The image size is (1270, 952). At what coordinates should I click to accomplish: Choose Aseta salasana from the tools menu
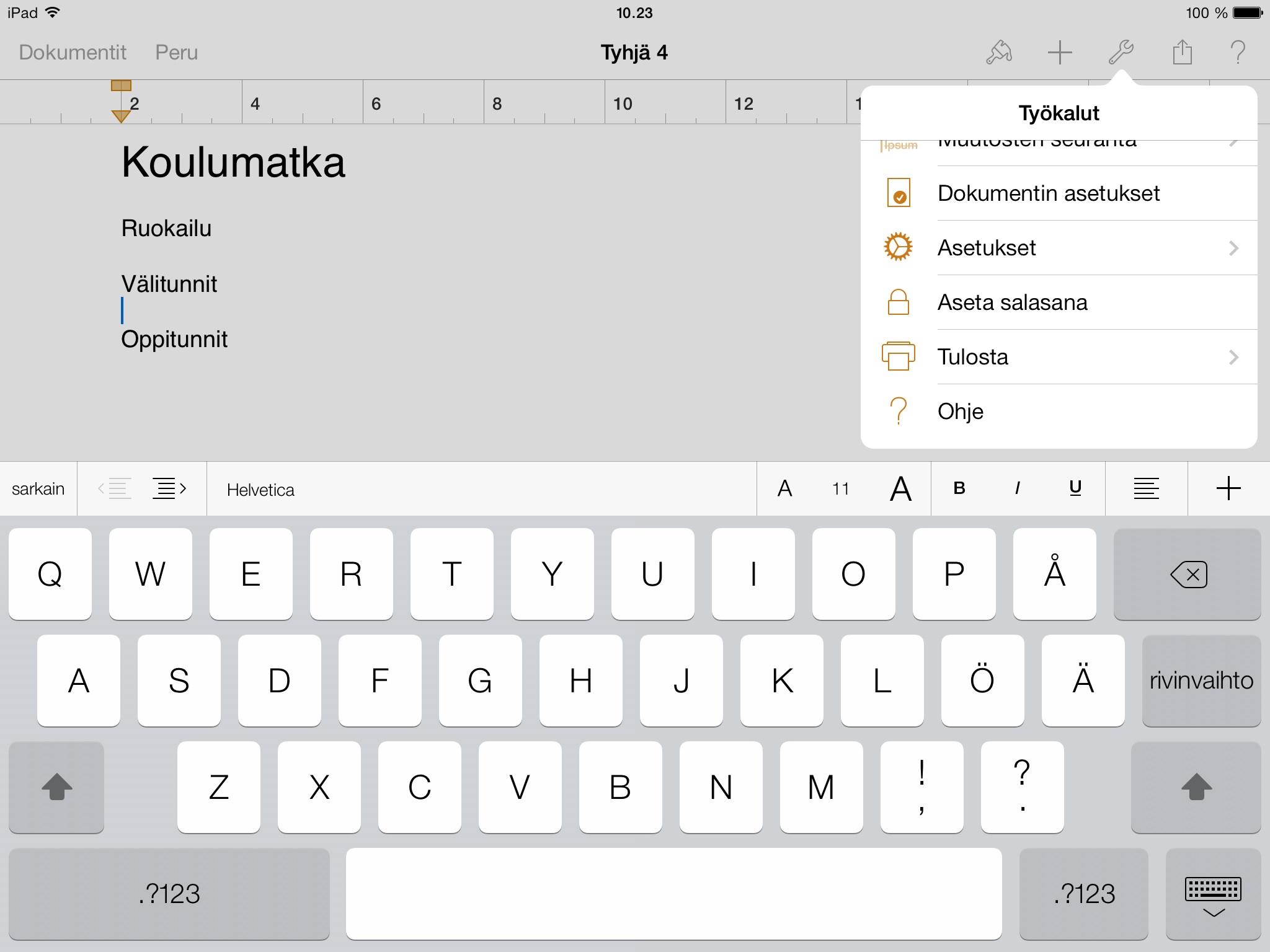1012,302
